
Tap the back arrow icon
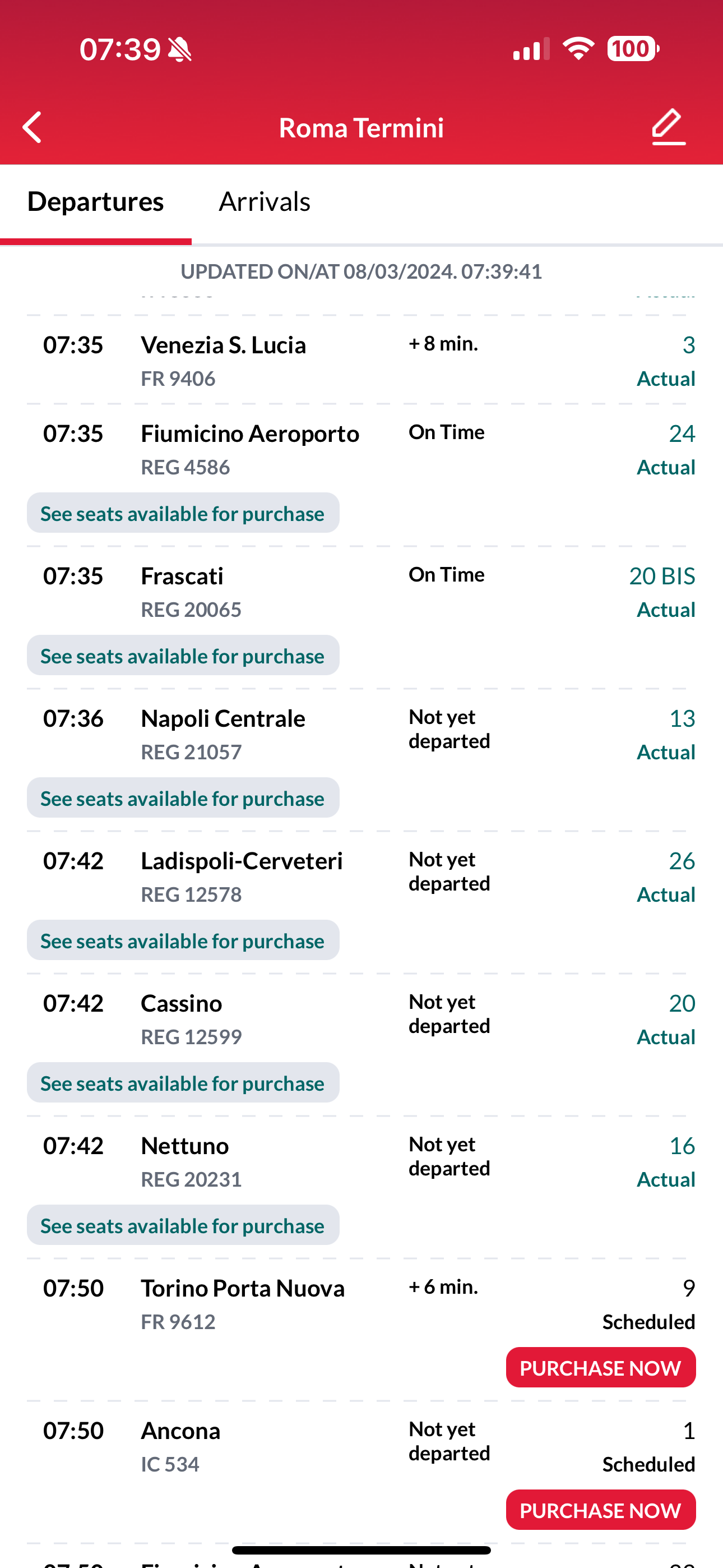point(33,127)
